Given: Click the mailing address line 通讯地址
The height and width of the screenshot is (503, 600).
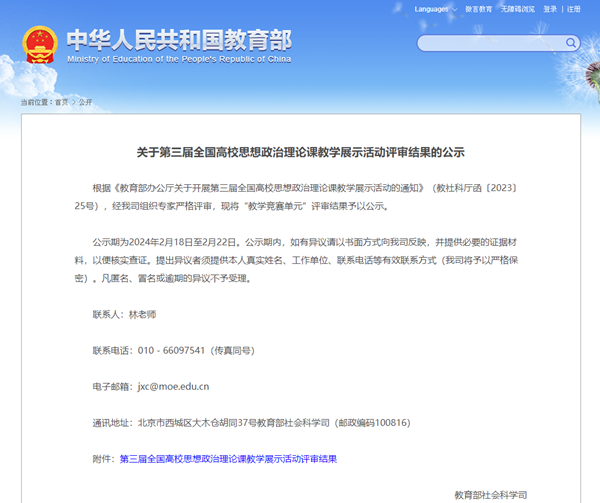Looking at the screenshot, I should [x=251, y=422].
